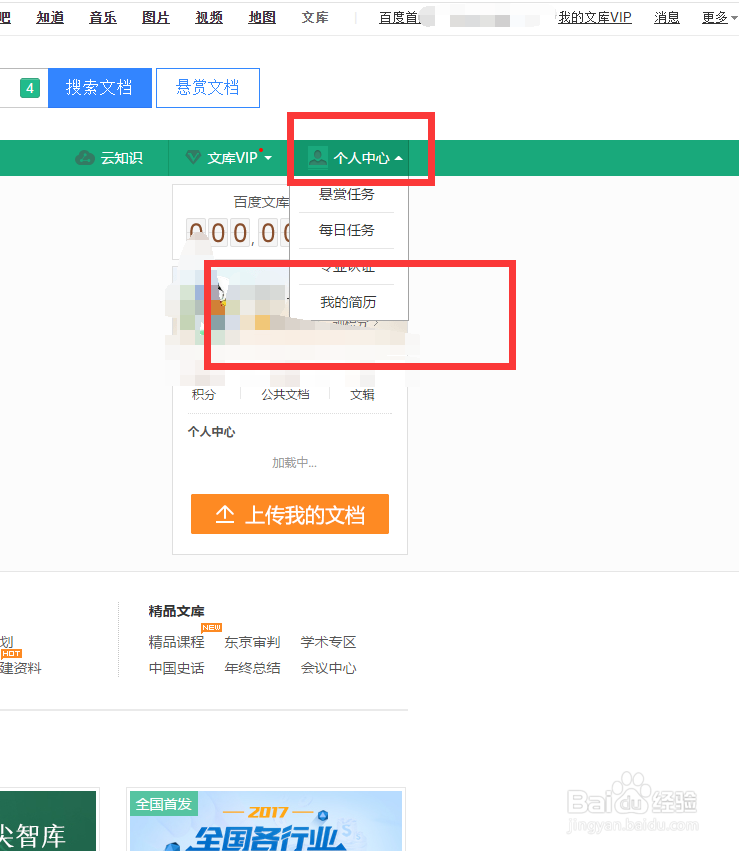The width and height of the screenshot is (739, 851).
Task: Open the 地图 link in top bar
Action: (x=262, y=17)
